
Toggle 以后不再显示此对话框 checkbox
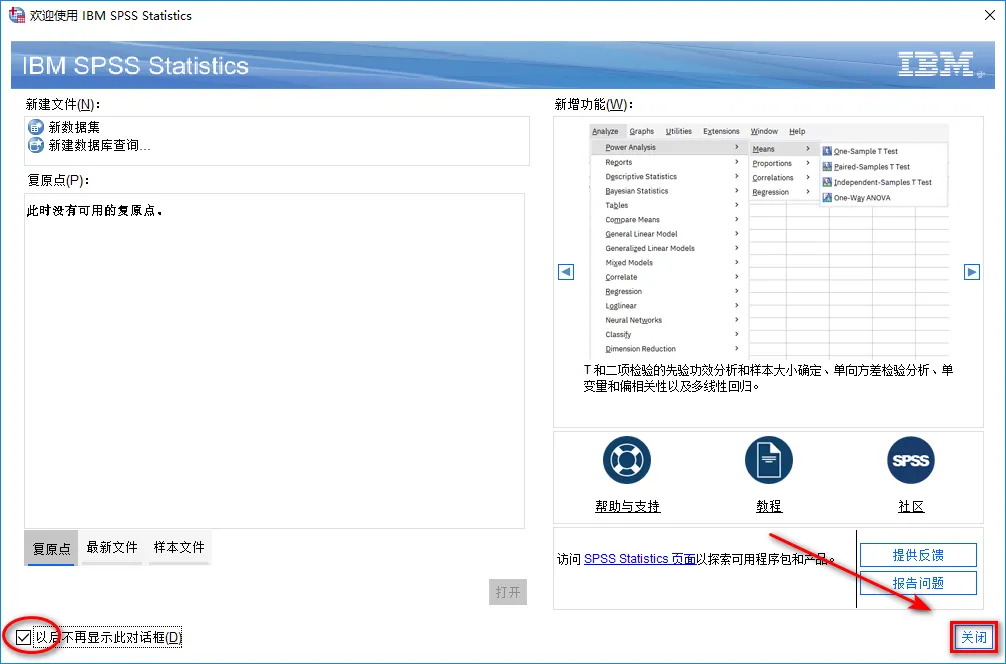(24, 637)
